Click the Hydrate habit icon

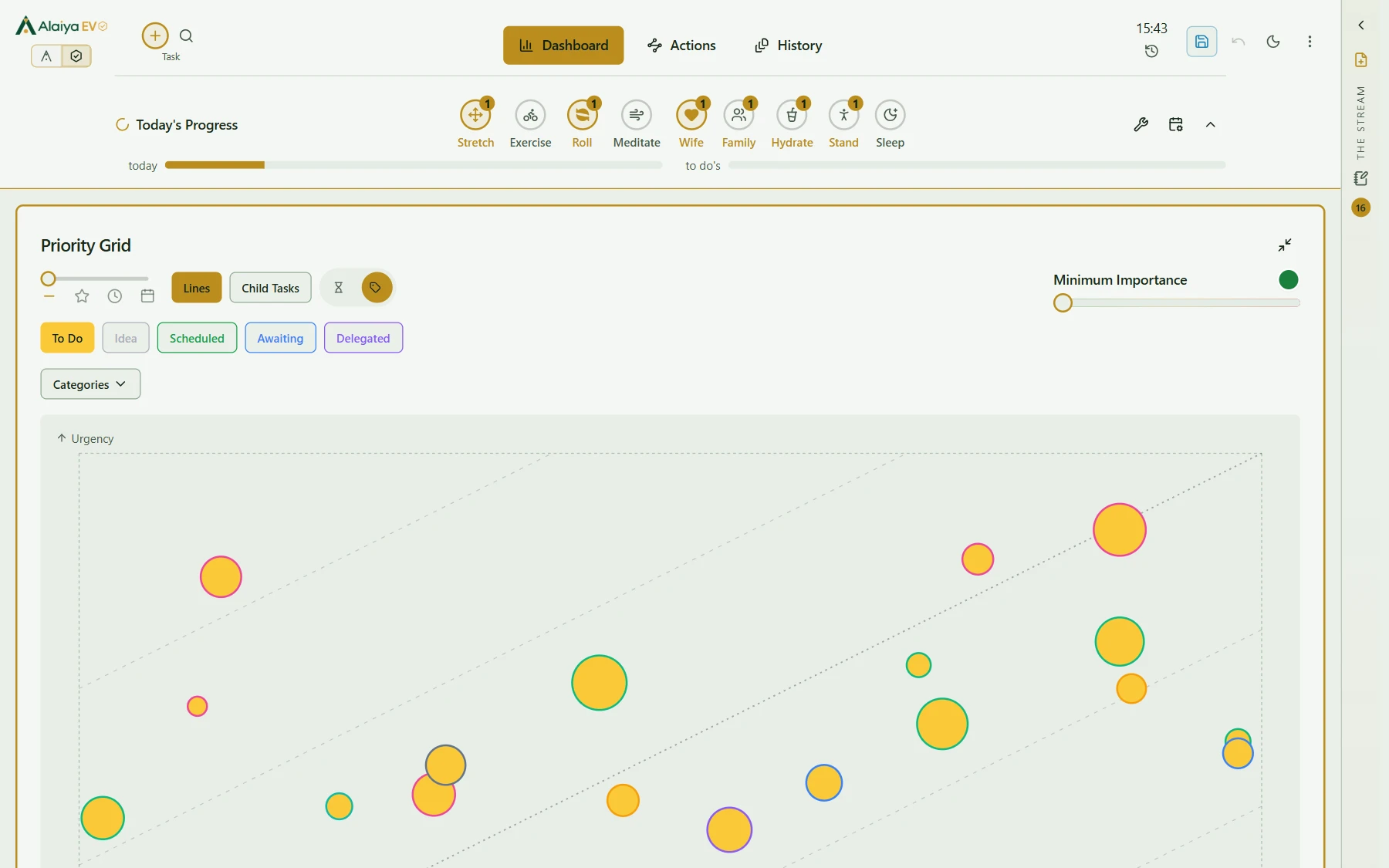click(x=792, y=115)
